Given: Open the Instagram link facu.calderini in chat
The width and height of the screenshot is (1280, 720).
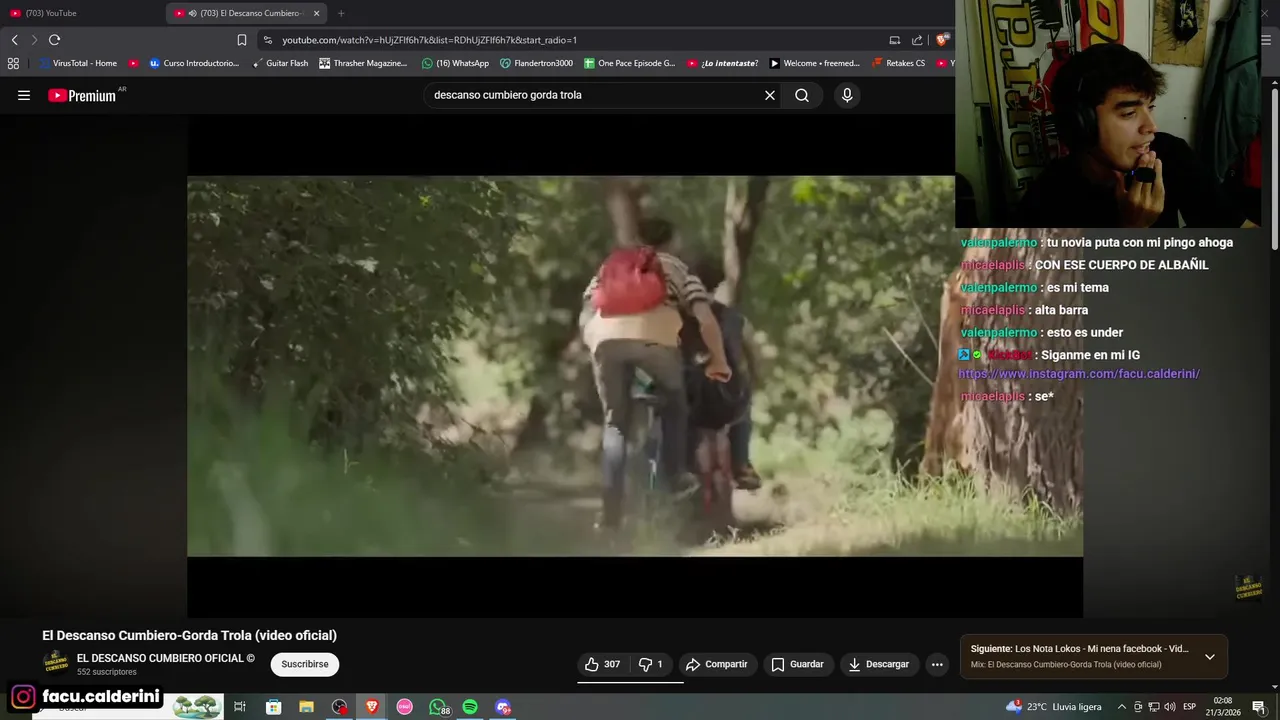Looking at the screenshot, I should pos(1079,374).
